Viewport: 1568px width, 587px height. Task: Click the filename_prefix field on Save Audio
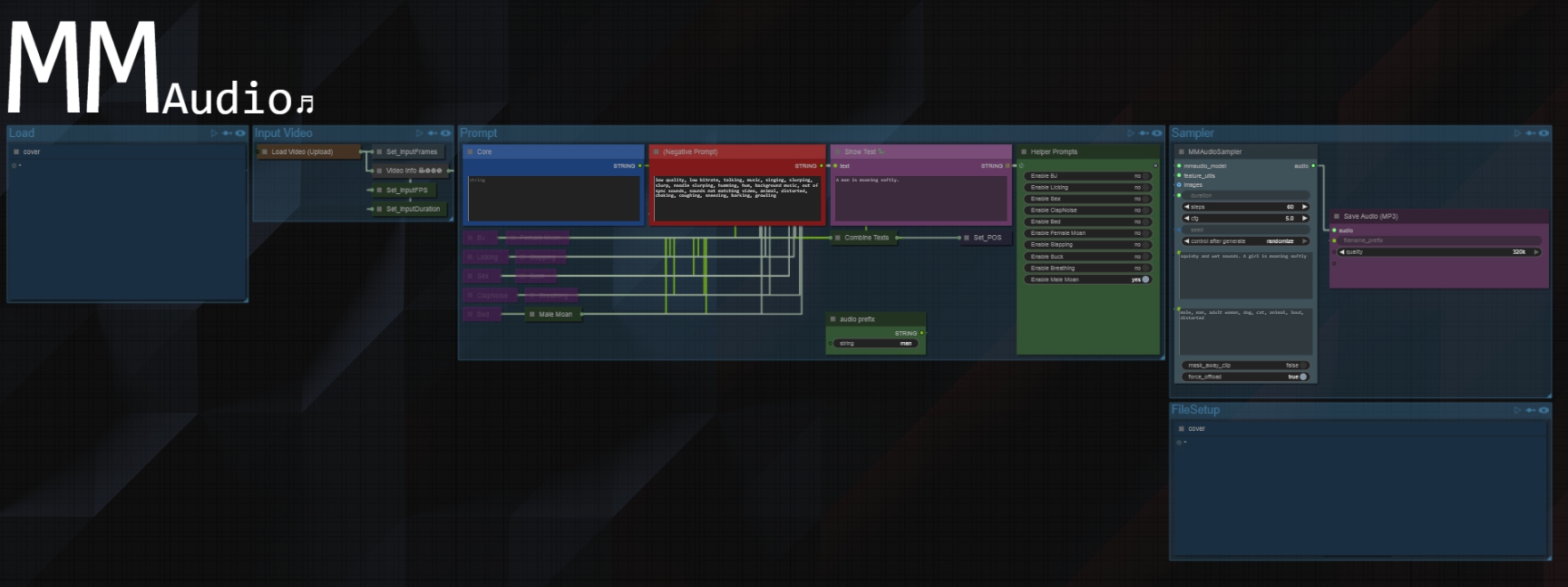pos(1439,241)
